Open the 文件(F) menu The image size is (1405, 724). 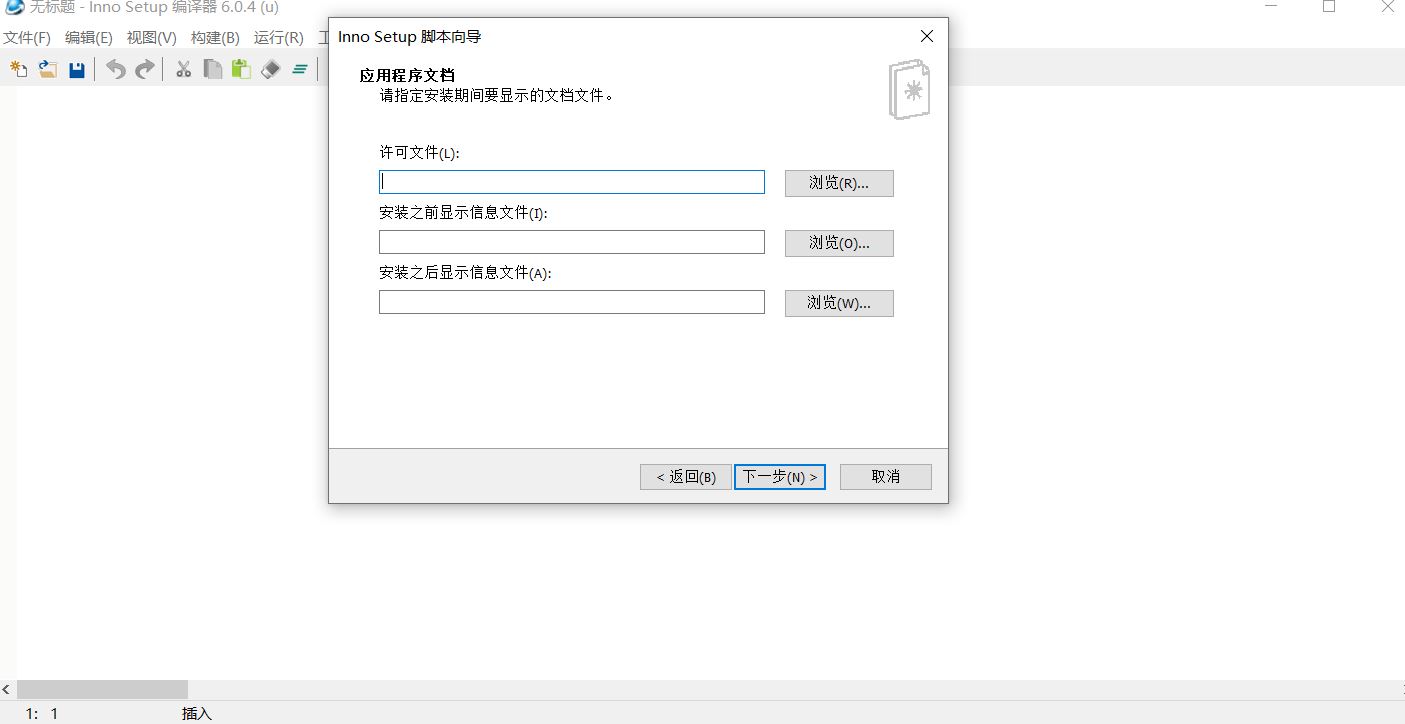[x=27, y=38]
